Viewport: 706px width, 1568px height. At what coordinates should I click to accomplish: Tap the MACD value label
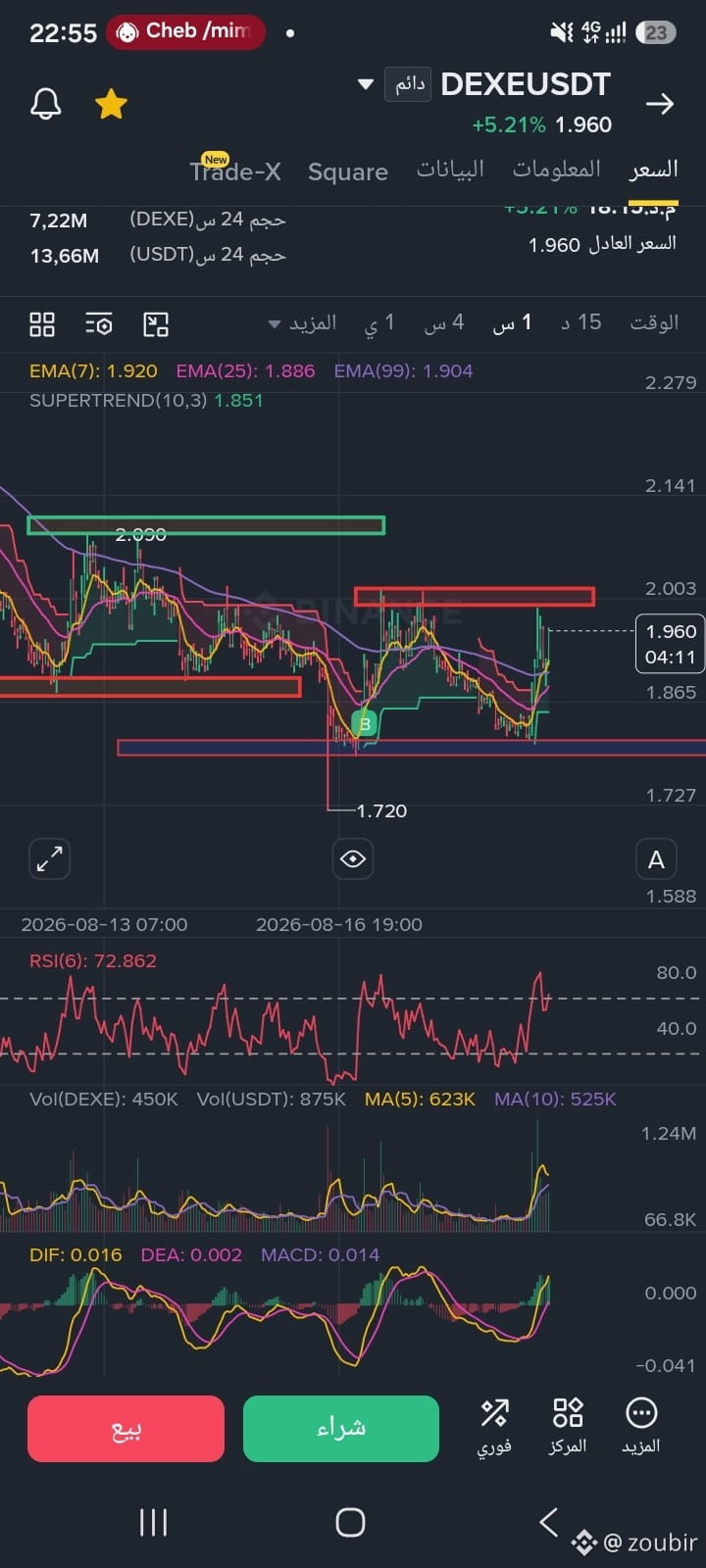pos(320,1254)
